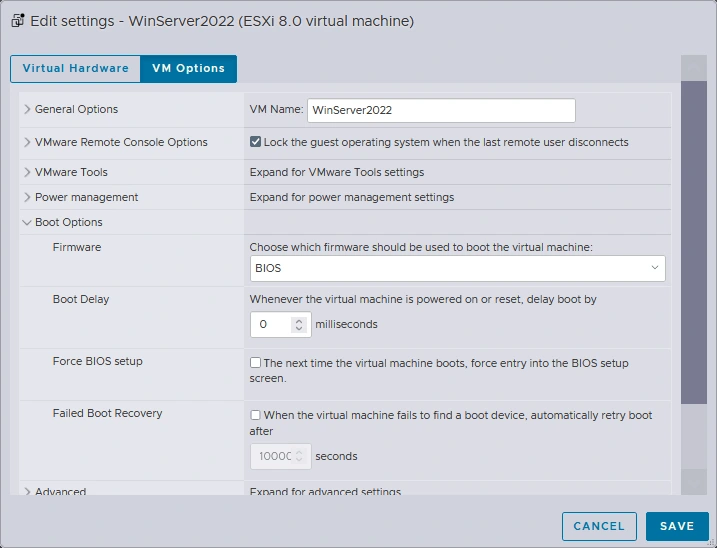This screenshot has width=717, height=548.
Task: Uncheck lock guest OS on disconnect
Action: (x=256, y=142)
